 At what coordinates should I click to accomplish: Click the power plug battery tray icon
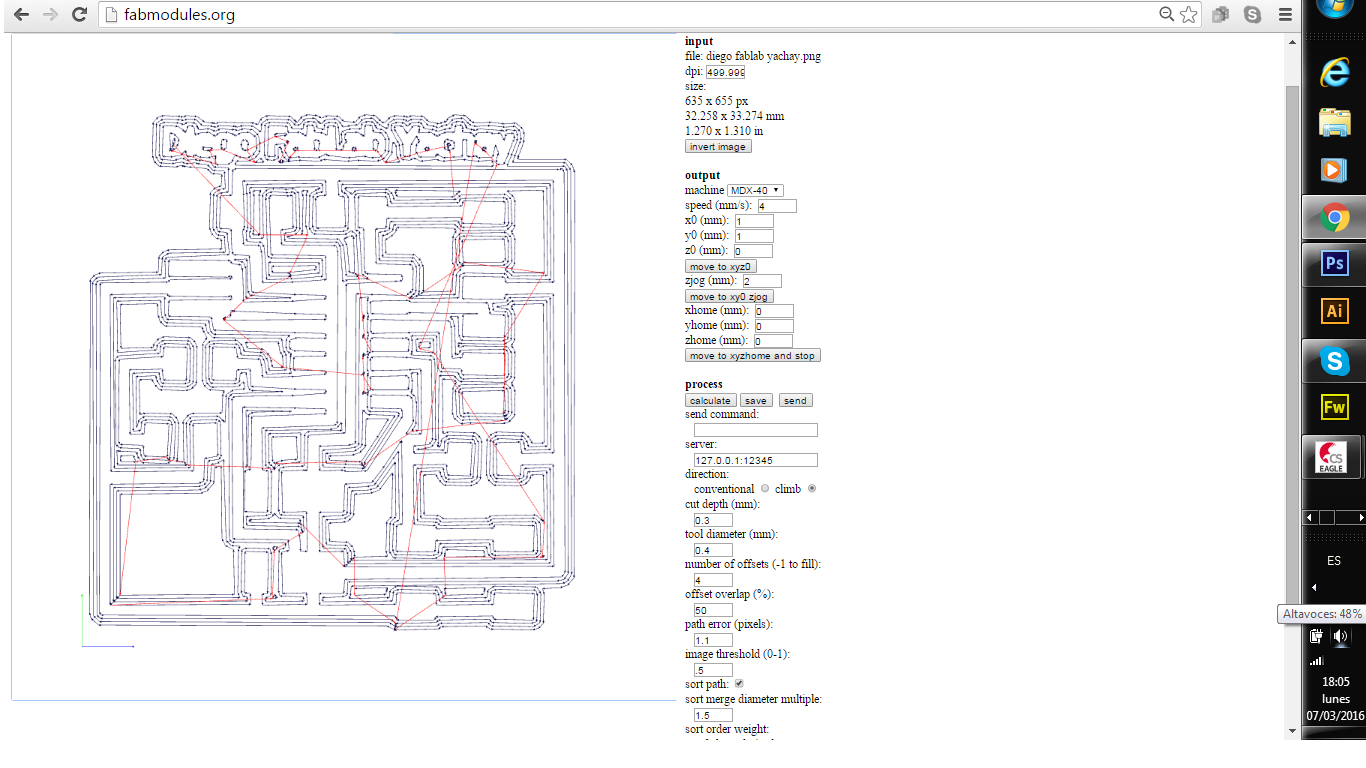click(1317, 636)
